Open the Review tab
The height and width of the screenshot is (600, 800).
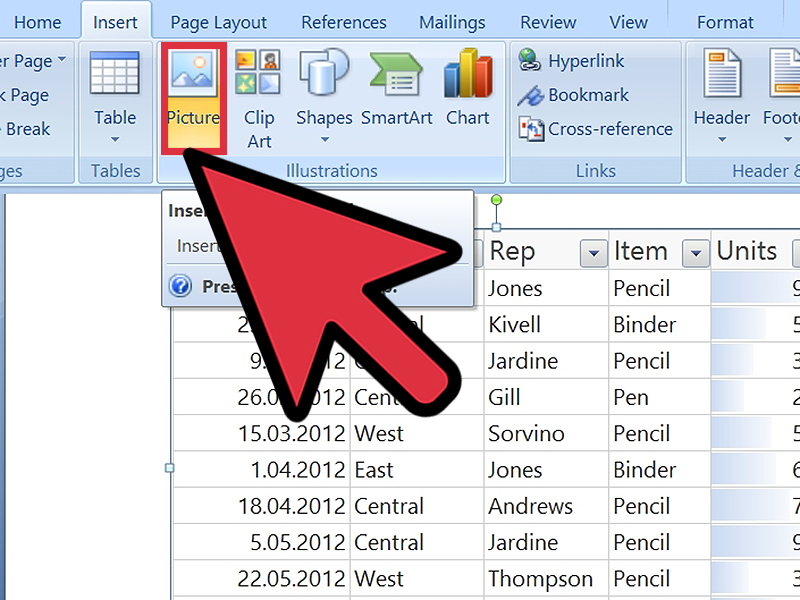(548, 22)
